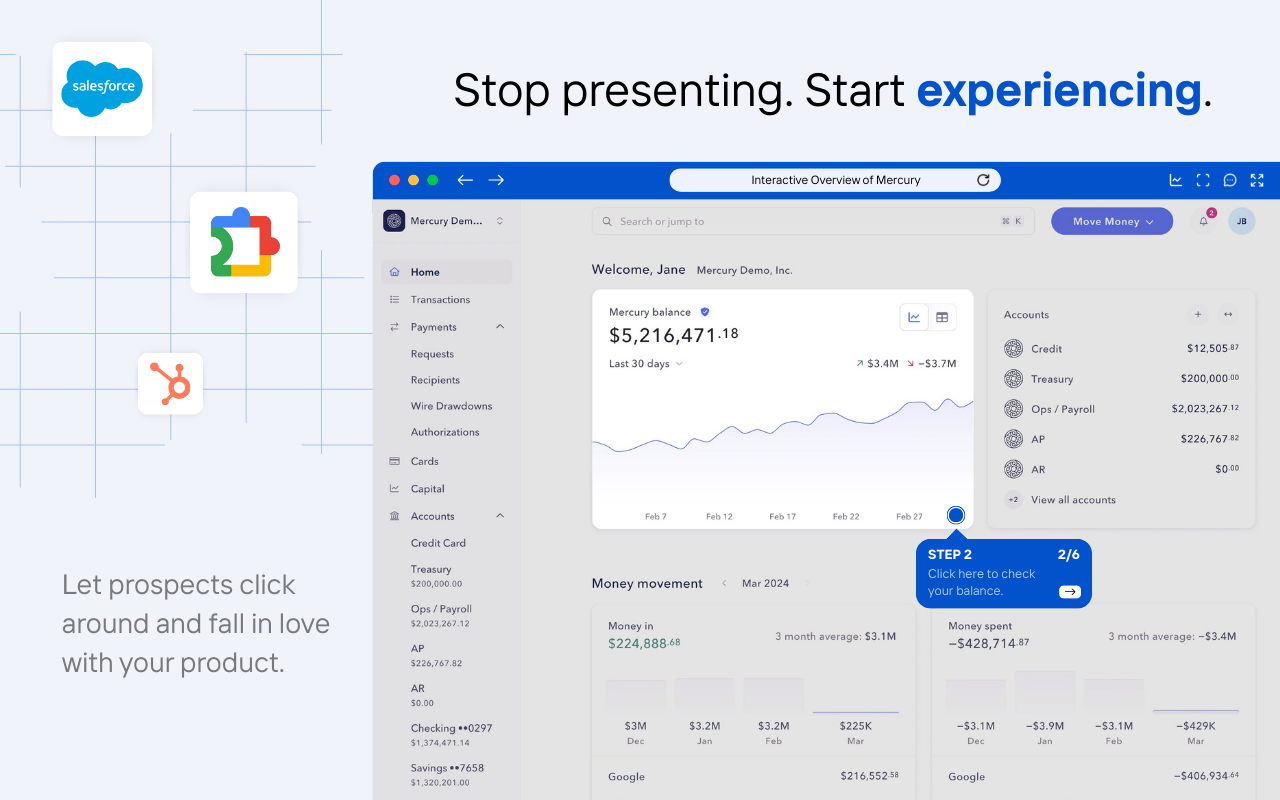Open the AR row showing $0.00
Screen dimensions: 1280x800
1121,469
